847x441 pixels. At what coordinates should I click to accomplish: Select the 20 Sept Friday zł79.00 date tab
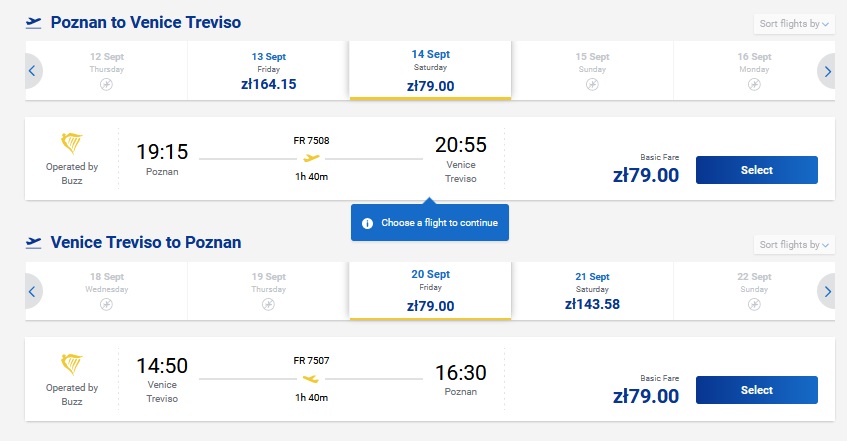click(x=431, y=291)
